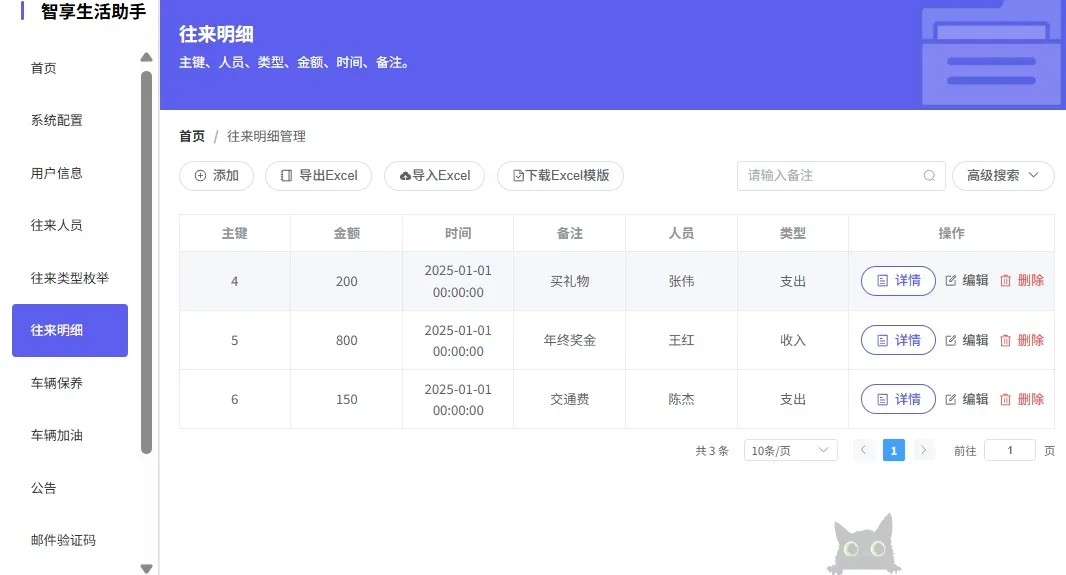The width and height of the screenshot is (1066, 575).
Task: Click the 下载Excel模版 button
Action: click(x=560, y=175)
